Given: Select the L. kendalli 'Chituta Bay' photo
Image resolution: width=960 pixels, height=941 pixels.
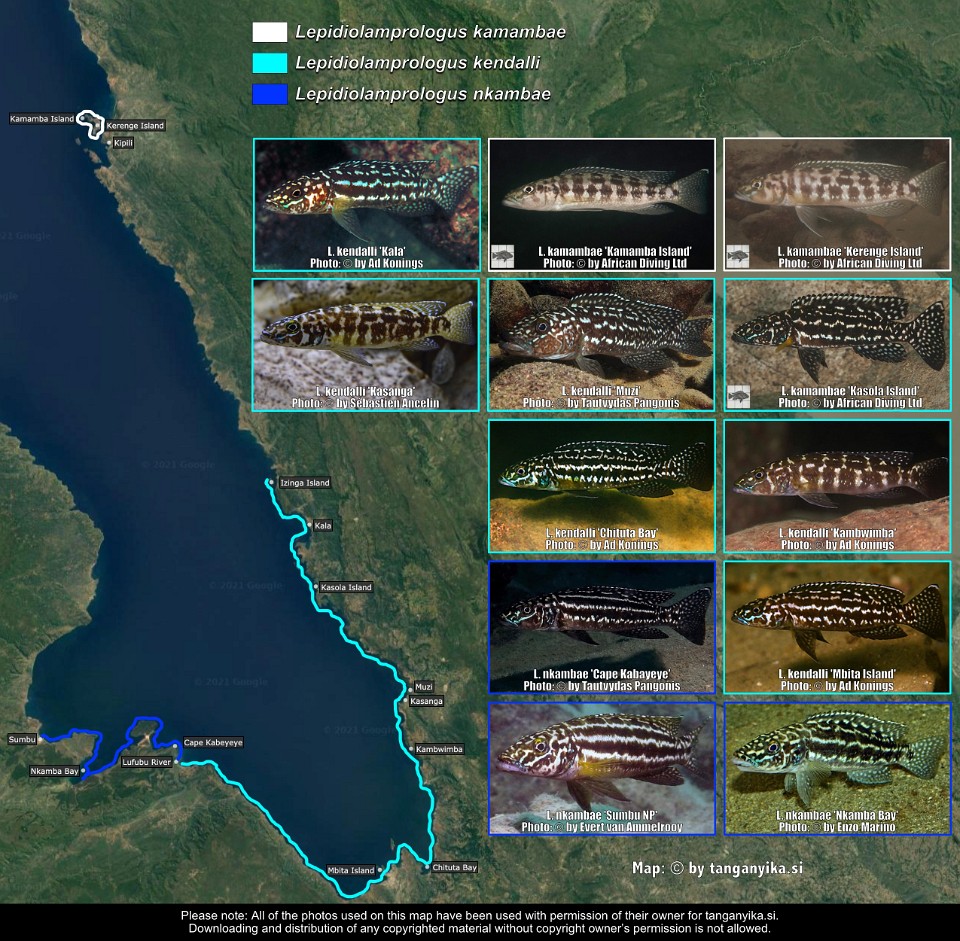Looking at the screenshot, I should [602, 486].
